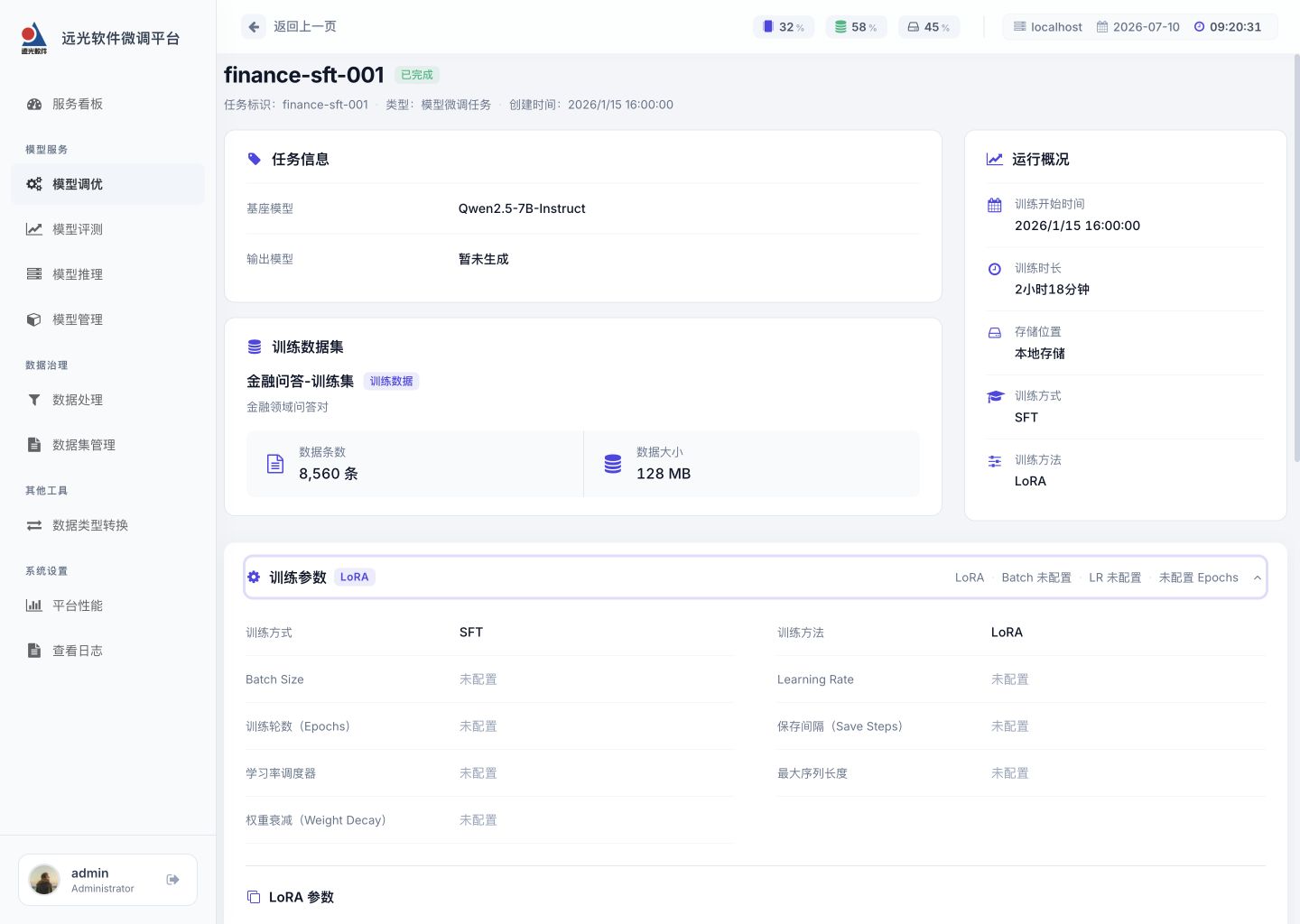The image size is (1300, 924).
Task: Click the 数据处理 filter icon
Action: 34,400
